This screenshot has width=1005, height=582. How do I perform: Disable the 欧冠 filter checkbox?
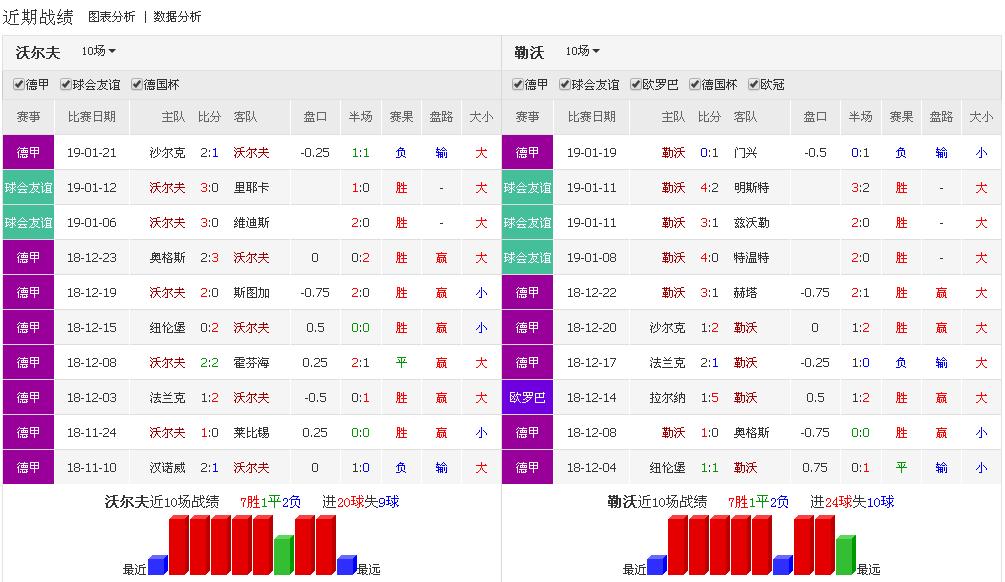click(x=753, y=85)
